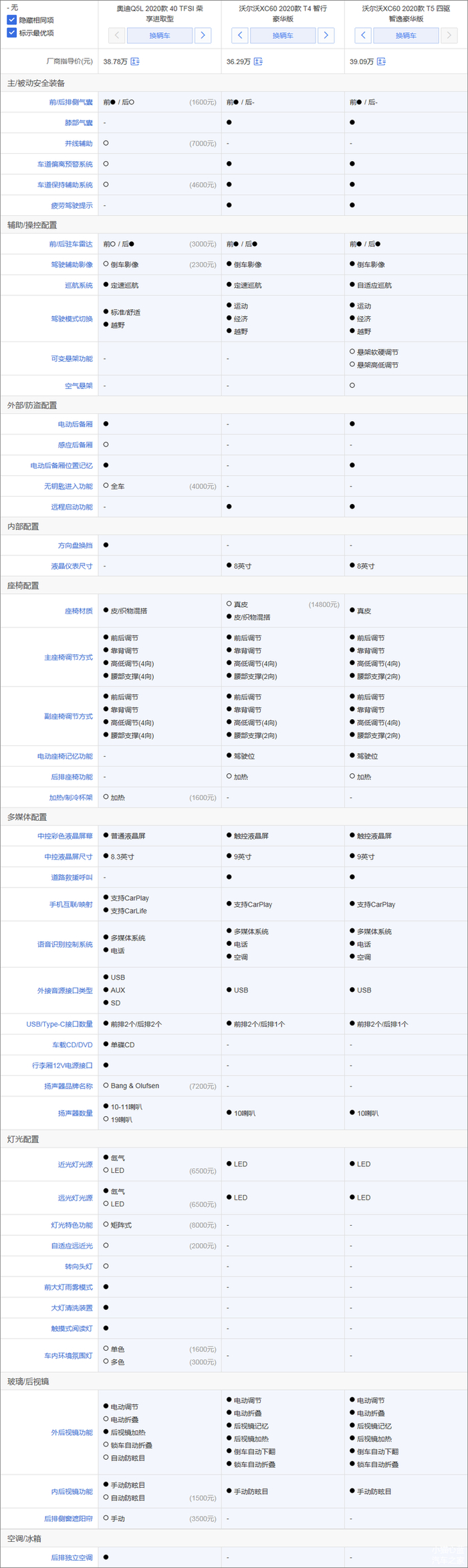
Task: Click the 无钥匙进入功能 row label
Action: (68, 487)
